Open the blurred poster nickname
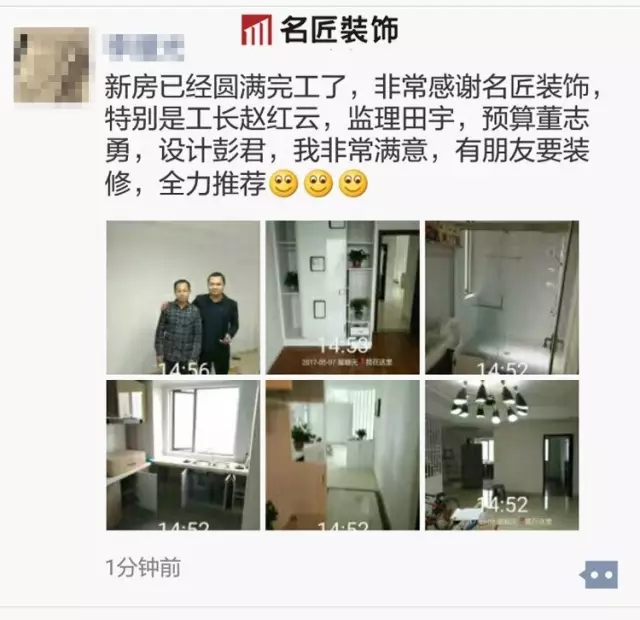640x620 pixels. [x=143, y=48]
